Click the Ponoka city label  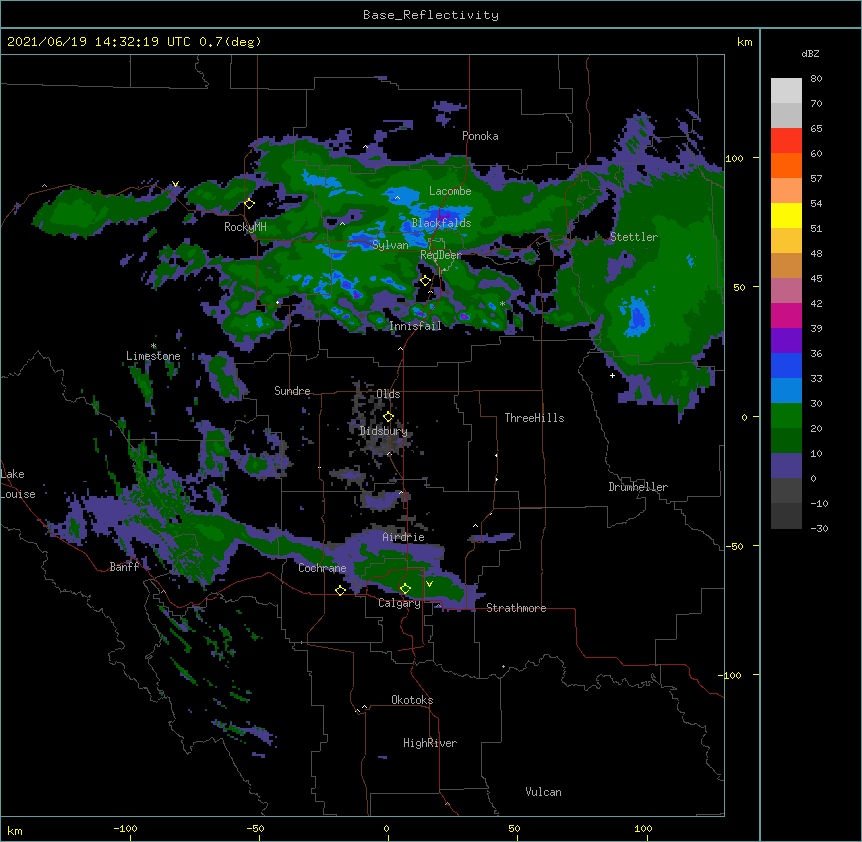[x=480, y=136]
